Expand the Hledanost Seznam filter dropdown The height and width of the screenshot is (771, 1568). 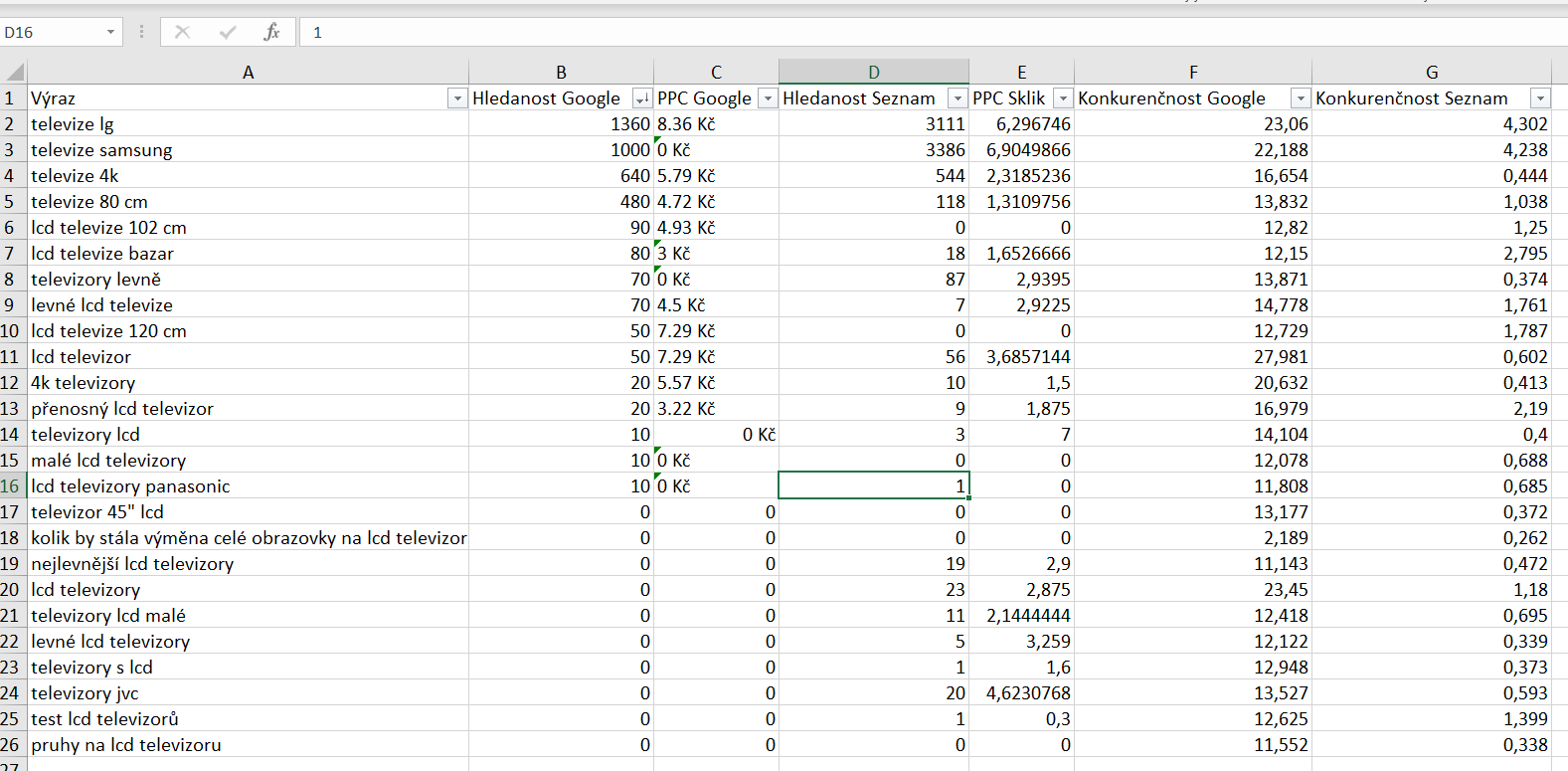point(957,98)
